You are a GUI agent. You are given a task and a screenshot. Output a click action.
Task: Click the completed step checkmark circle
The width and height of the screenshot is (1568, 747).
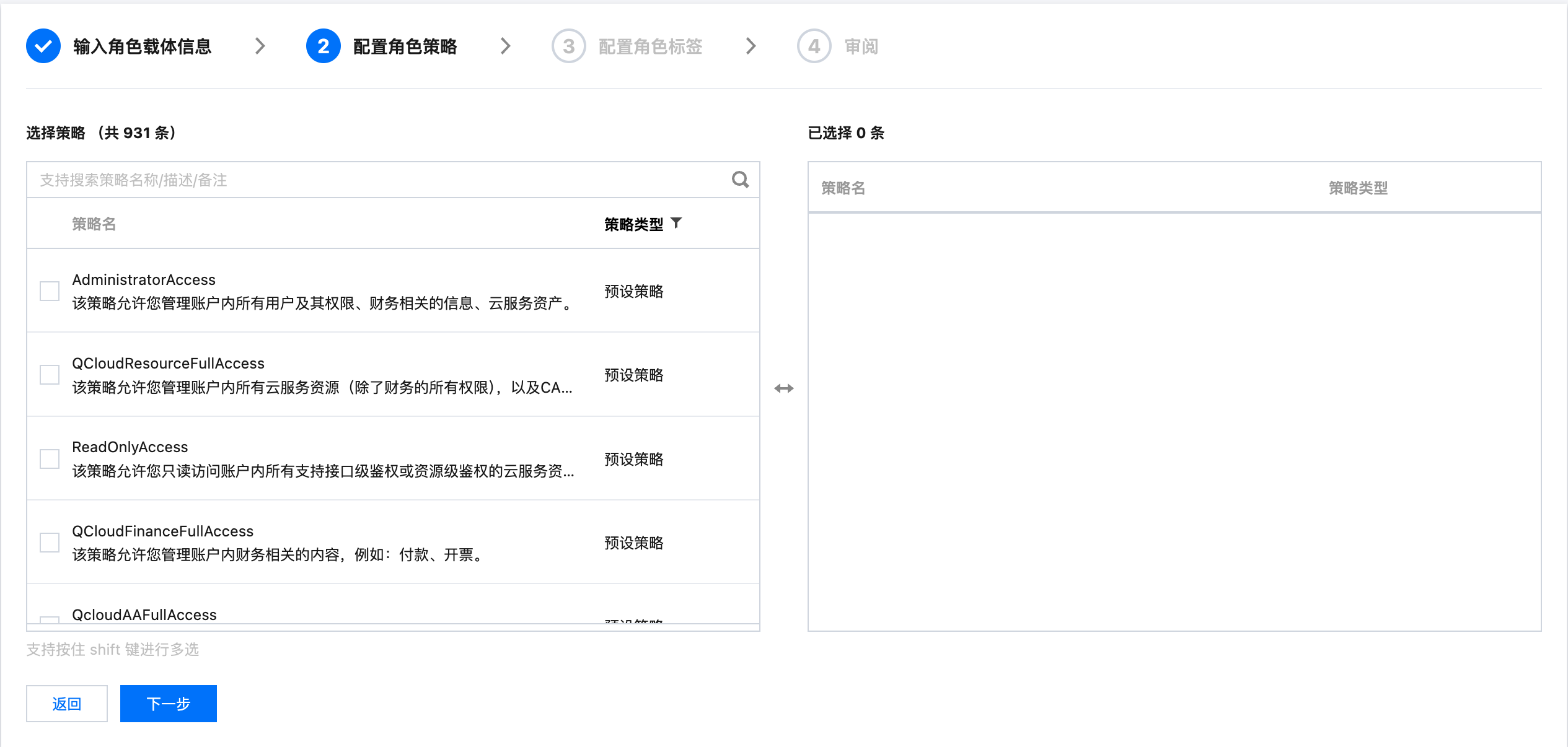(x=43, y=46)
